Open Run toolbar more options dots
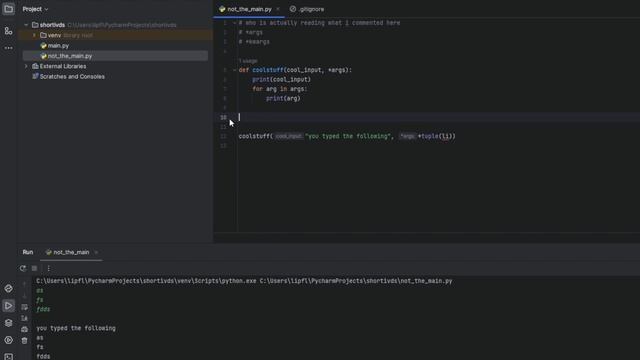640x360 pixels. (49, 268)
